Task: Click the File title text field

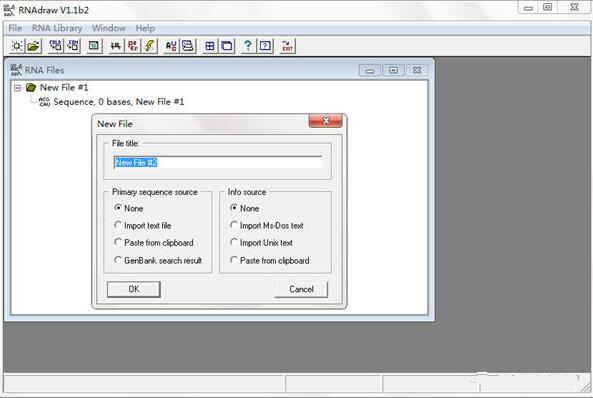Action: click(217, 163)
